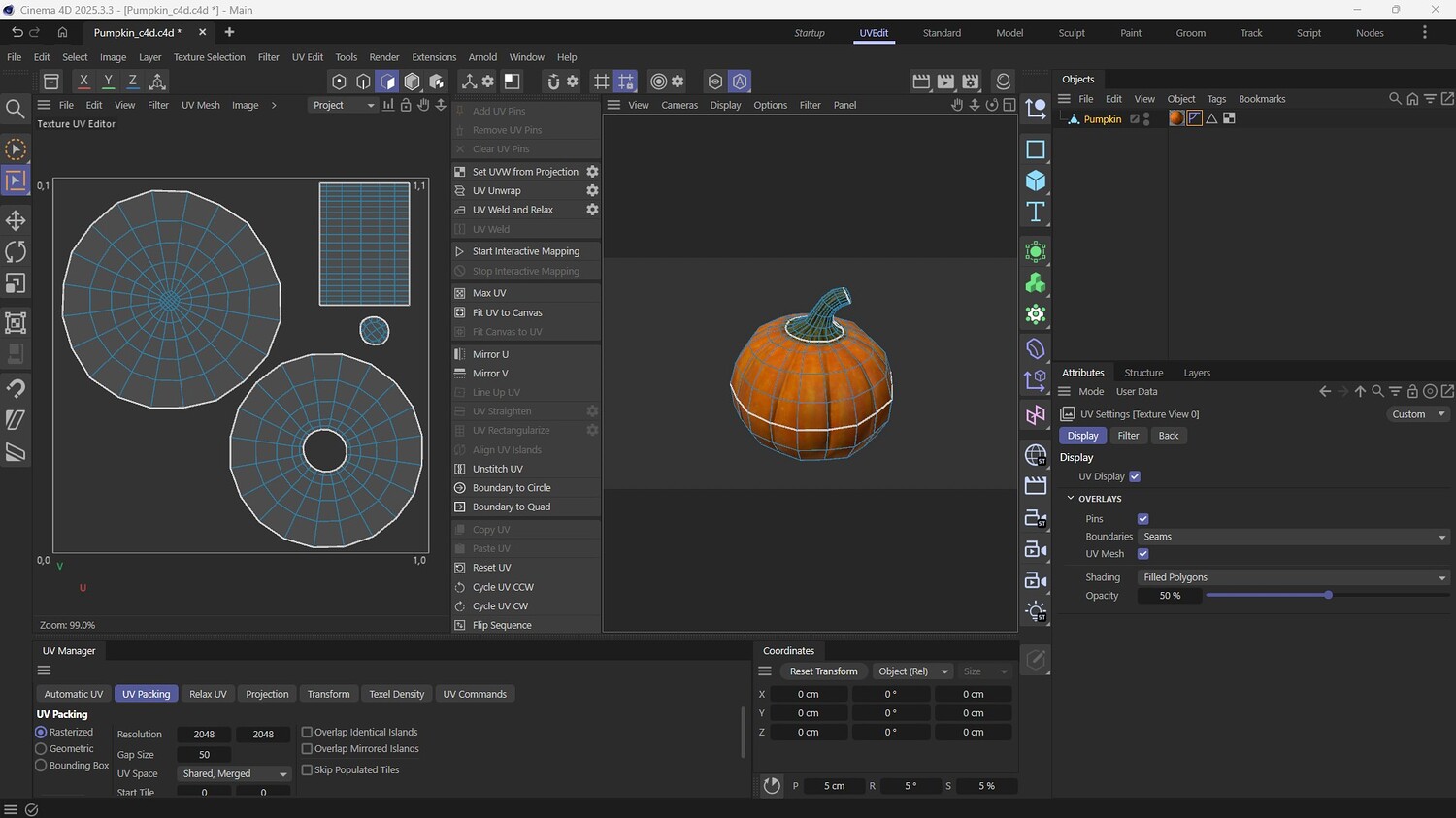The width and height of the screenshot is (1456, 818).
Task: Select the Move tool in left toolbar
Action: [16, 220]
